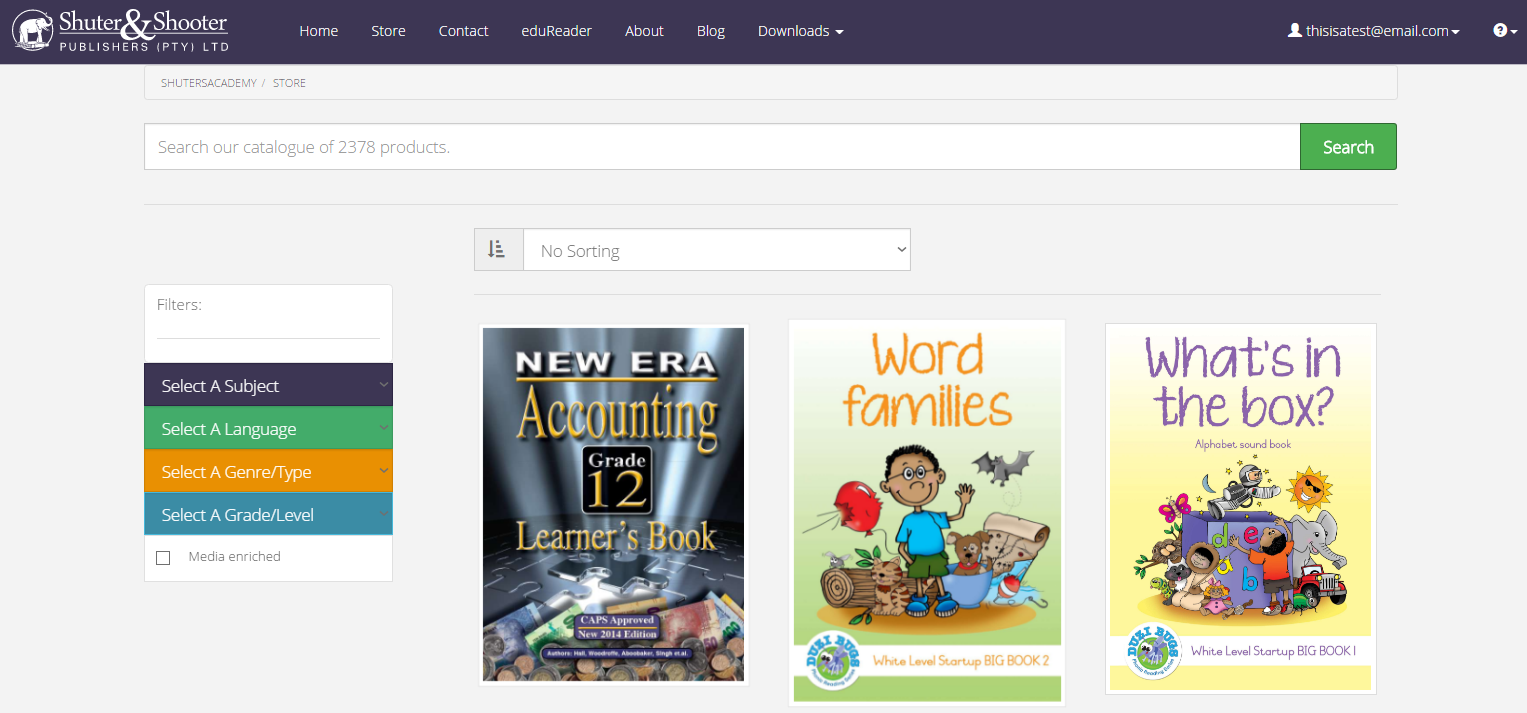
Task: Click the user profile icon before the email
Action: pyautogui.click(x=1295, y=31)
